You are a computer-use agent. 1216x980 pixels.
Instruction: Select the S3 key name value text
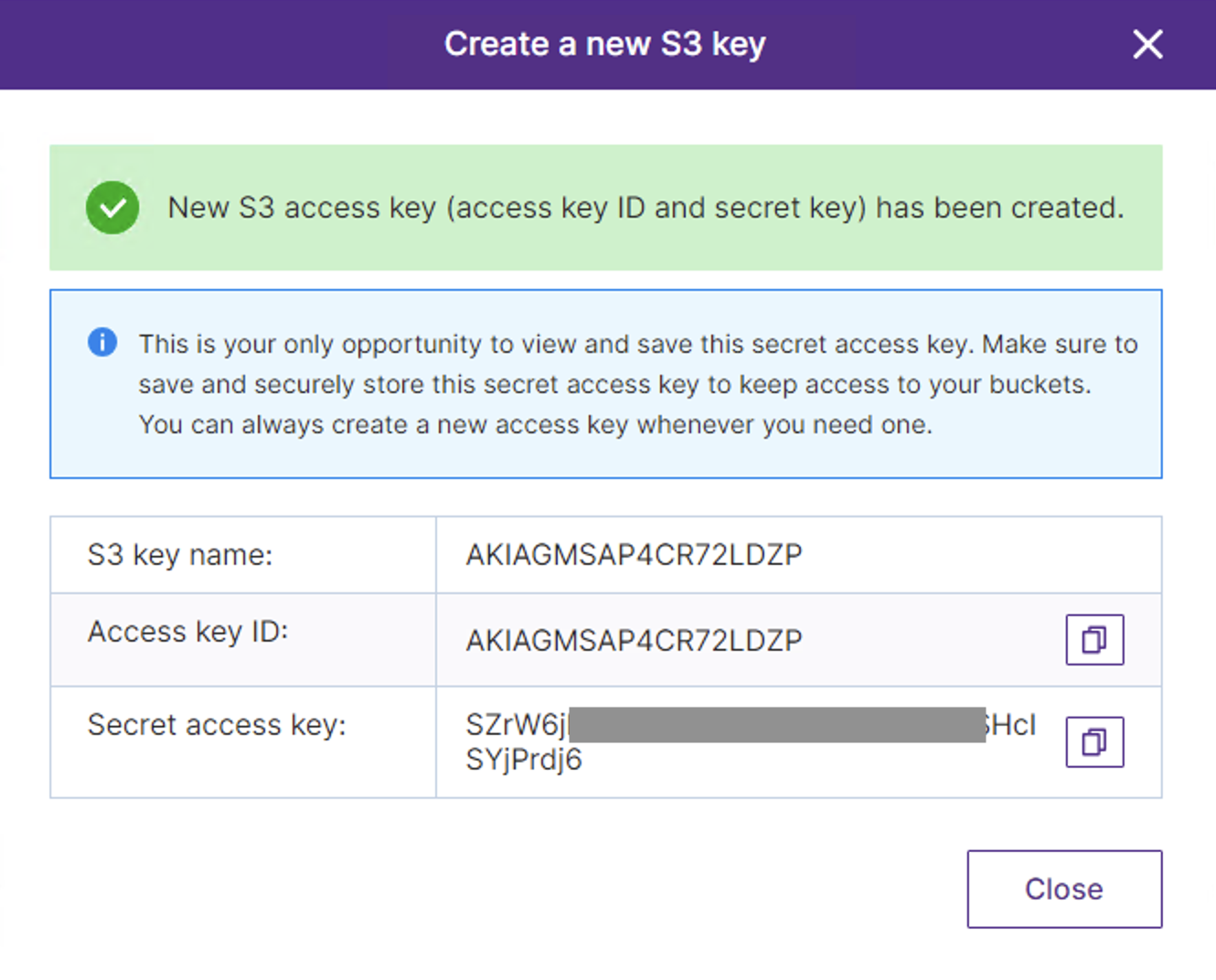[x=633, y=555]
